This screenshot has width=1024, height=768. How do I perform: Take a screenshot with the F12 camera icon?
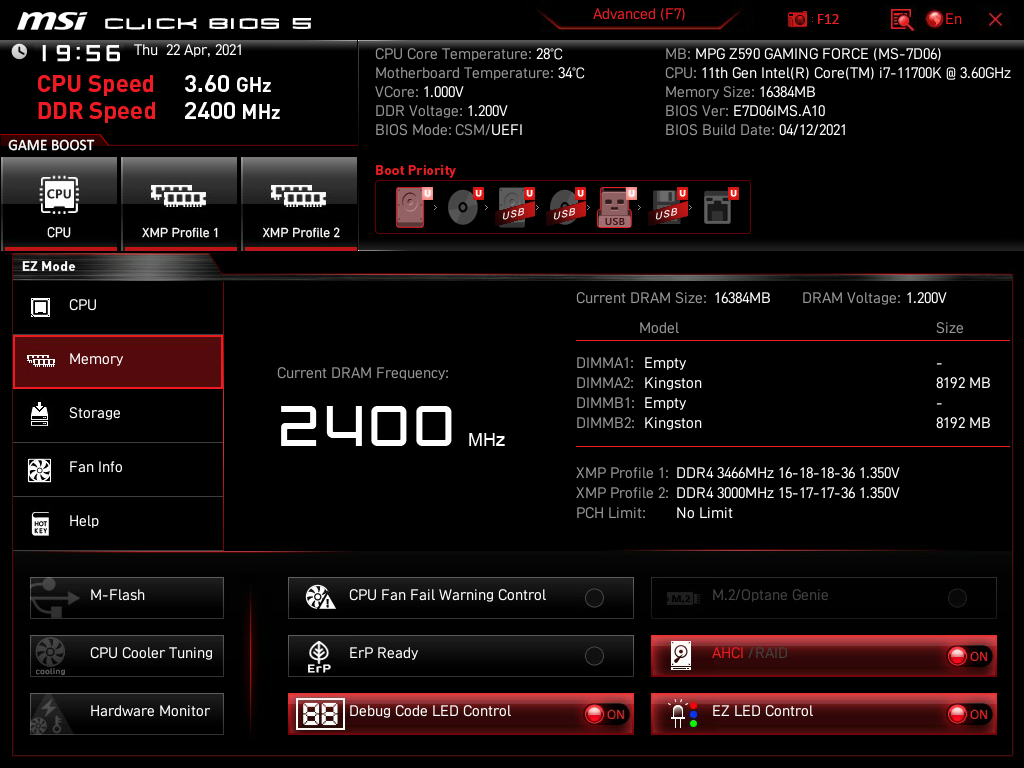coord(797,20)
